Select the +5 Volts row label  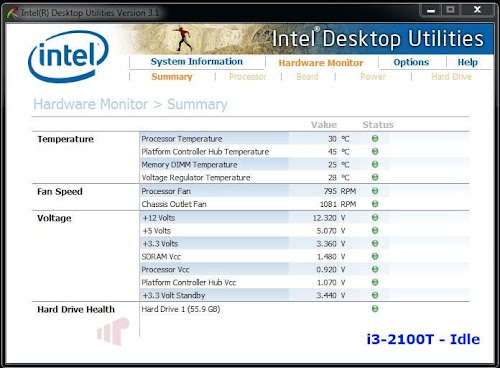coord(156,231)
